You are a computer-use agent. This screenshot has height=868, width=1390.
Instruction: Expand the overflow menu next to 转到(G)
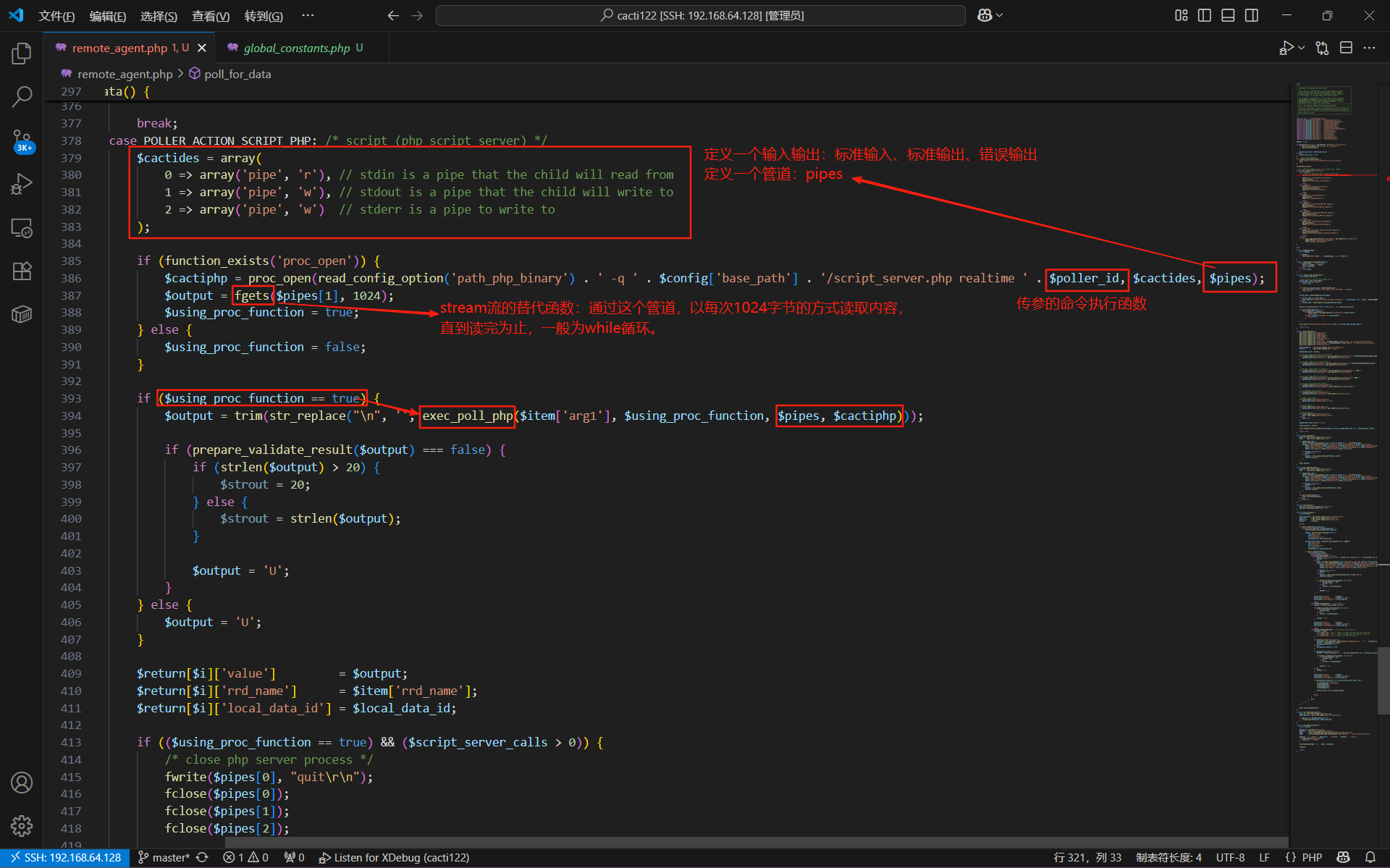(308, 15)
